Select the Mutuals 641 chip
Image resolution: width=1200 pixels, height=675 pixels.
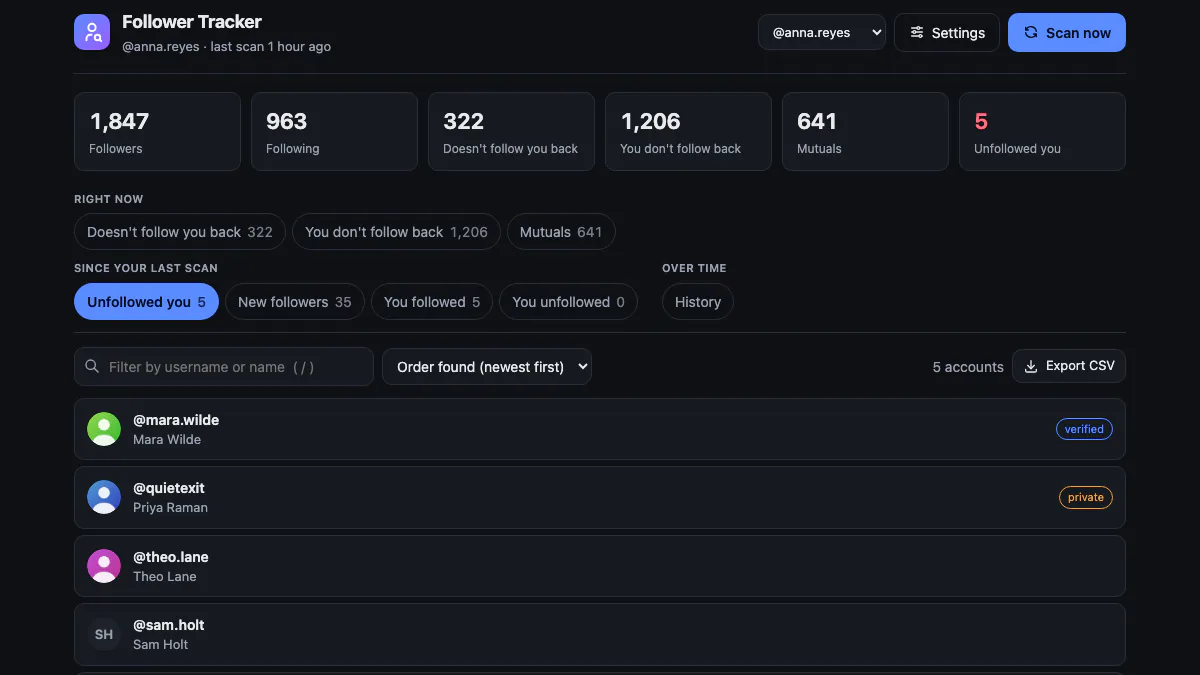[561, 232]
